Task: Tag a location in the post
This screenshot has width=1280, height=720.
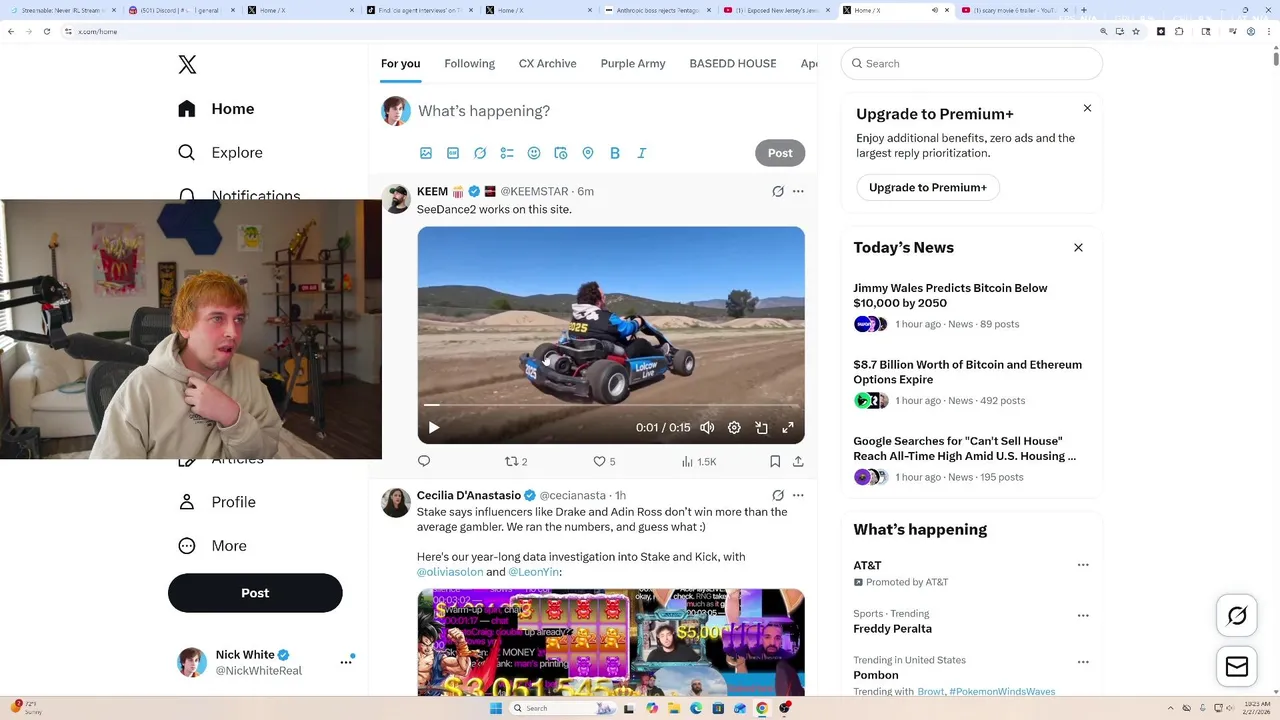Action: 588,153
